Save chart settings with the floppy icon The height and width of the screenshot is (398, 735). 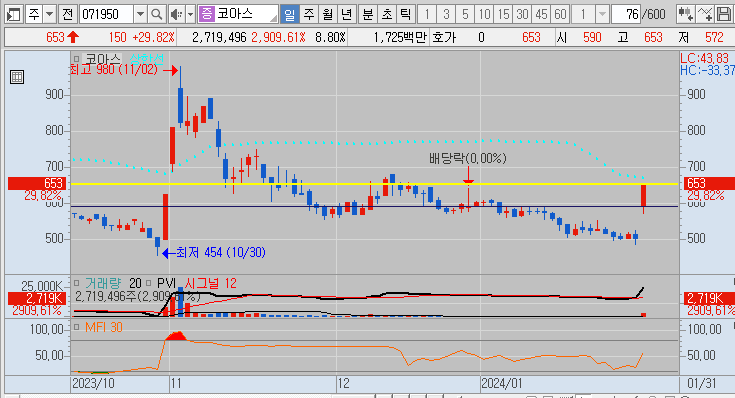point(724,15)
